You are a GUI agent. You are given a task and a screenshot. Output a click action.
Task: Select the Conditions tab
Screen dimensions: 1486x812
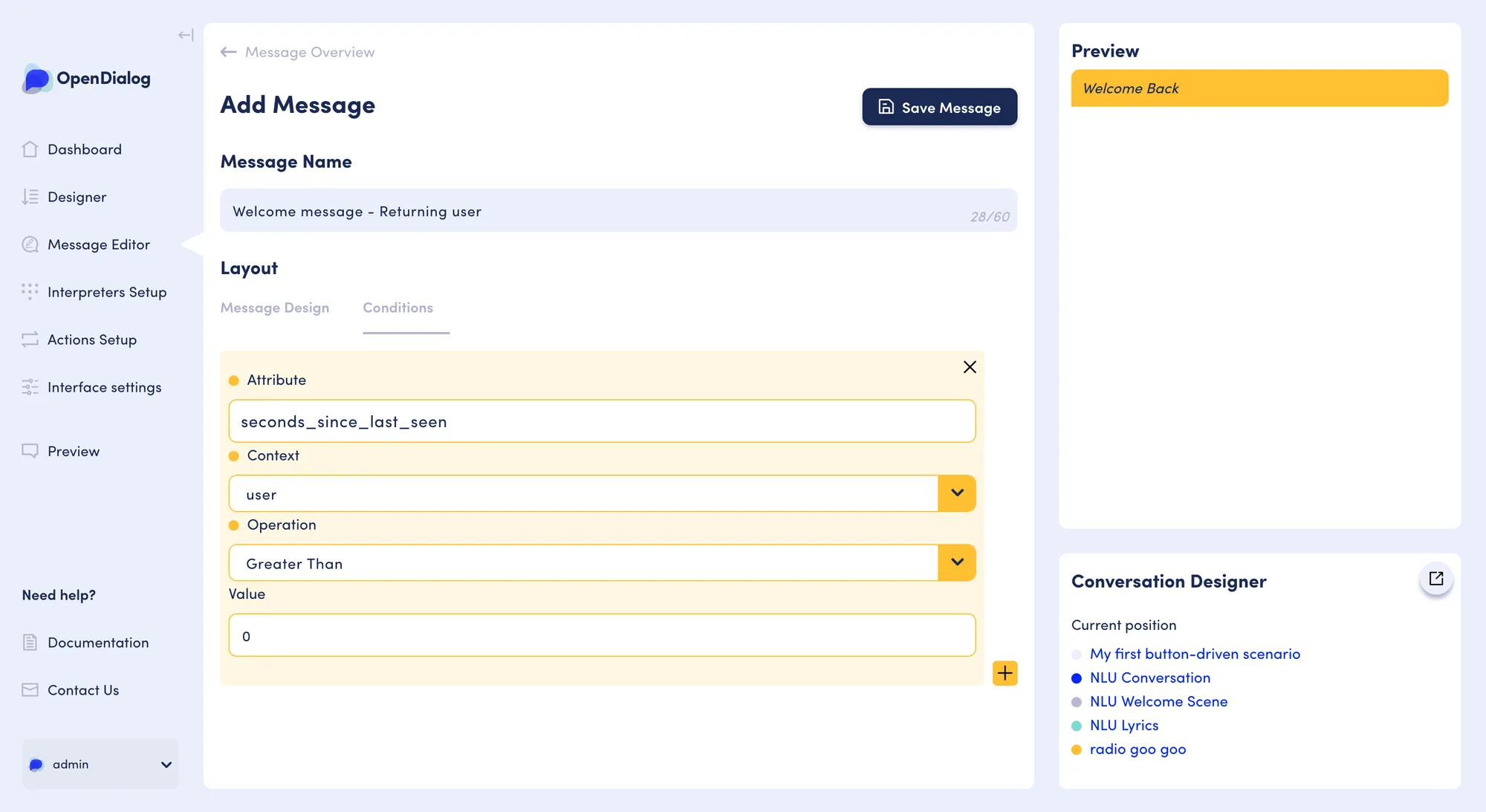click(x=398, y=308)
